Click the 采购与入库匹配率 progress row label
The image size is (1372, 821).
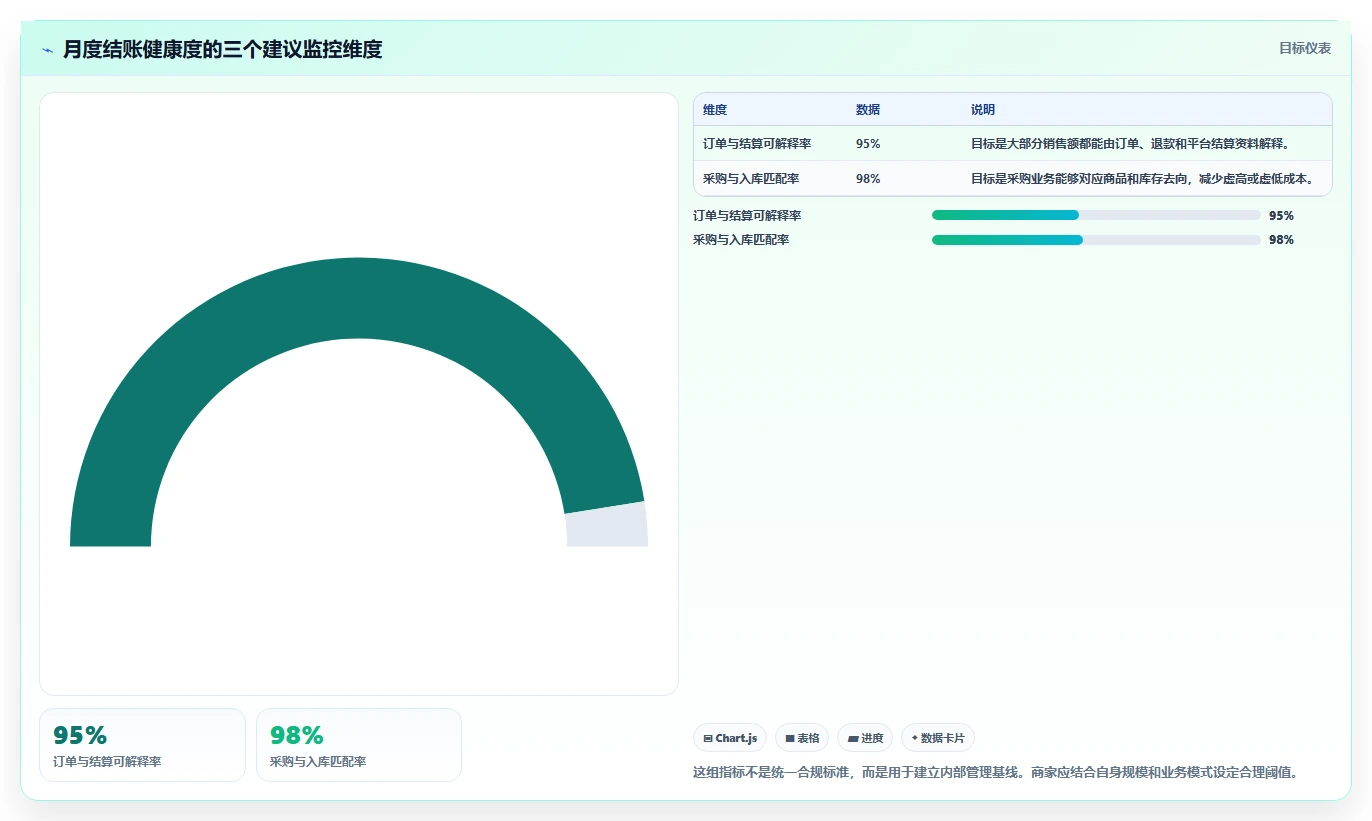pos(741,240)
